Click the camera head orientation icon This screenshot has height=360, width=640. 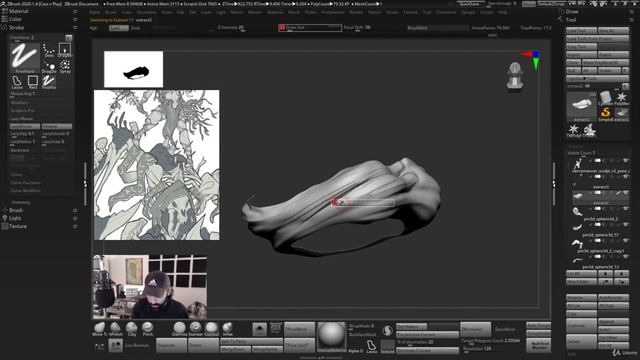[x=515, y=76]
